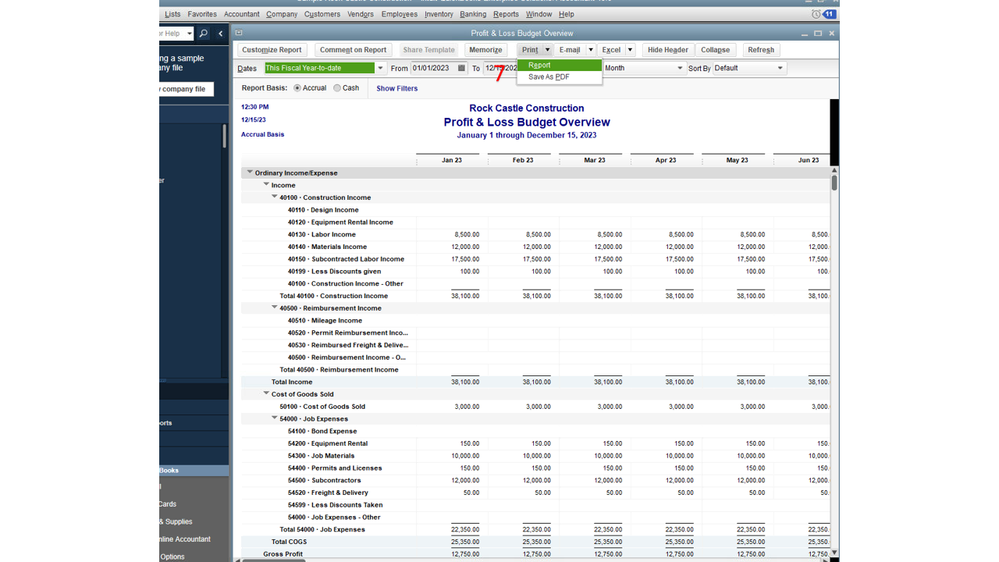
Task: Collapse the left sidebar with arrow icon
Action: coord(221,33)
